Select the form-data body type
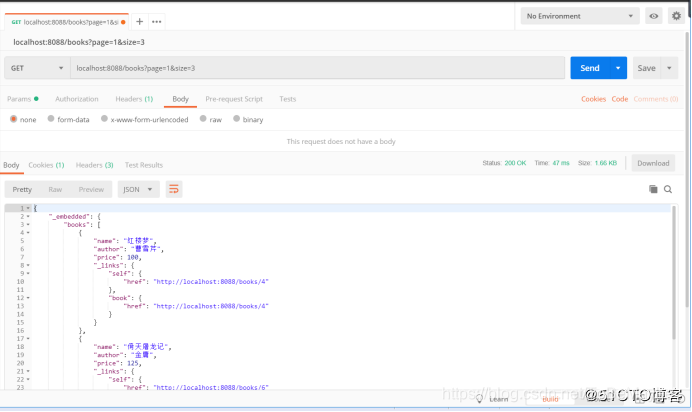Viewport: 692px width, 412px height. tap(51, 119)
